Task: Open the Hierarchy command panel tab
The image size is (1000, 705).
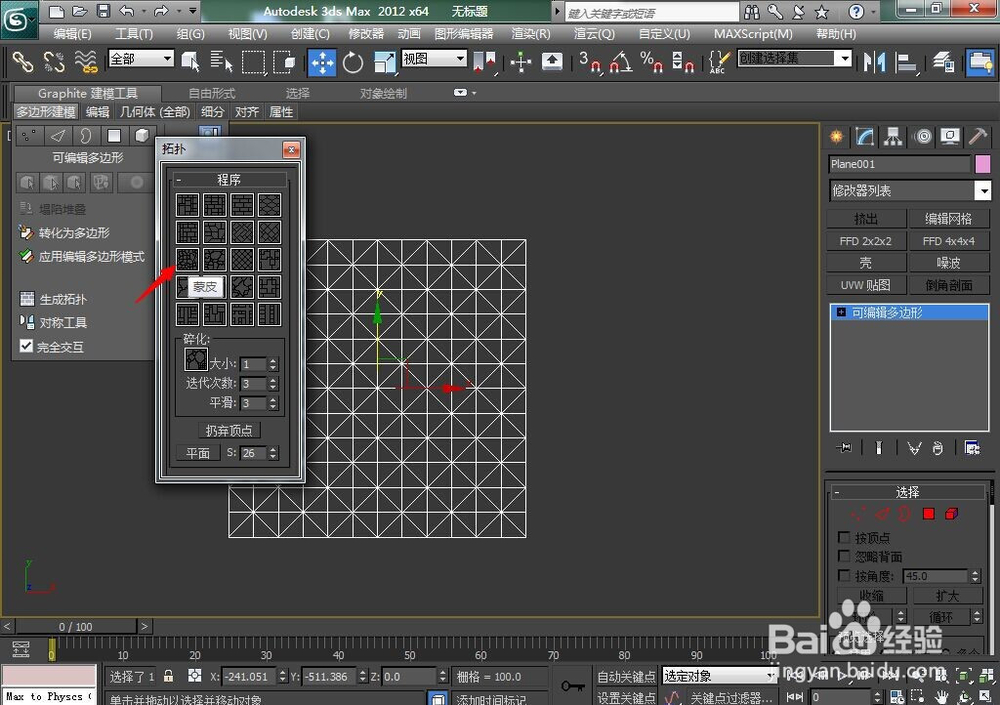Action: point(893,137)
